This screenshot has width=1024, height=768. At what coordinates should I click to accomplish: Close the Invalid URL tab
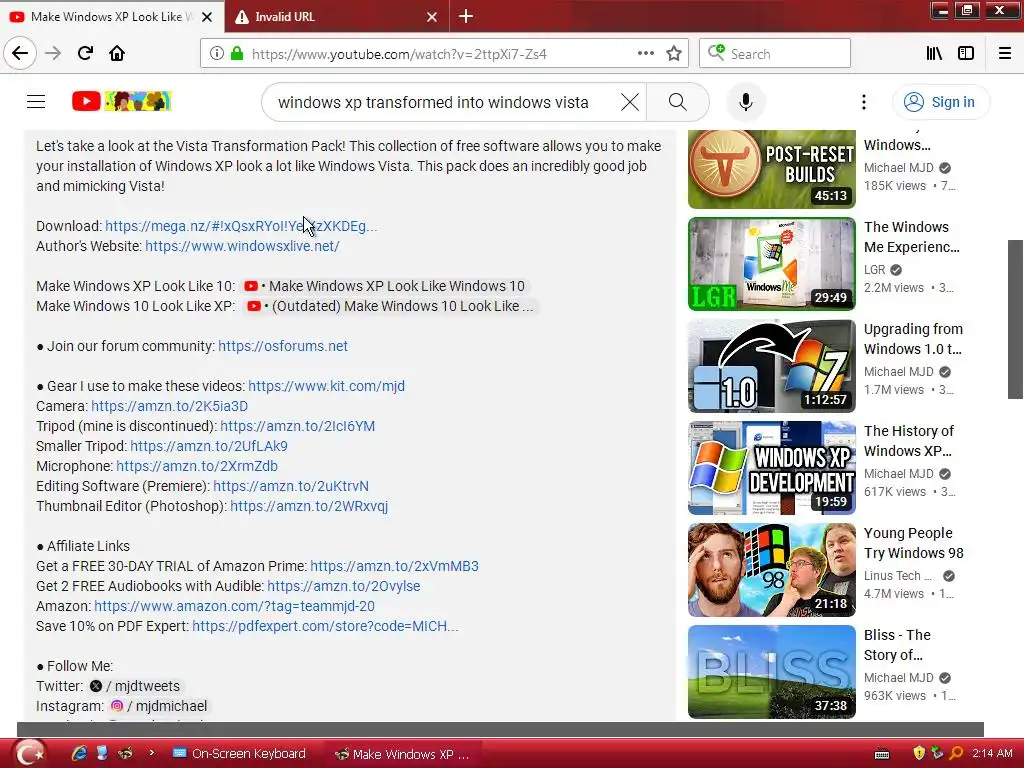[x=432, y=17]
